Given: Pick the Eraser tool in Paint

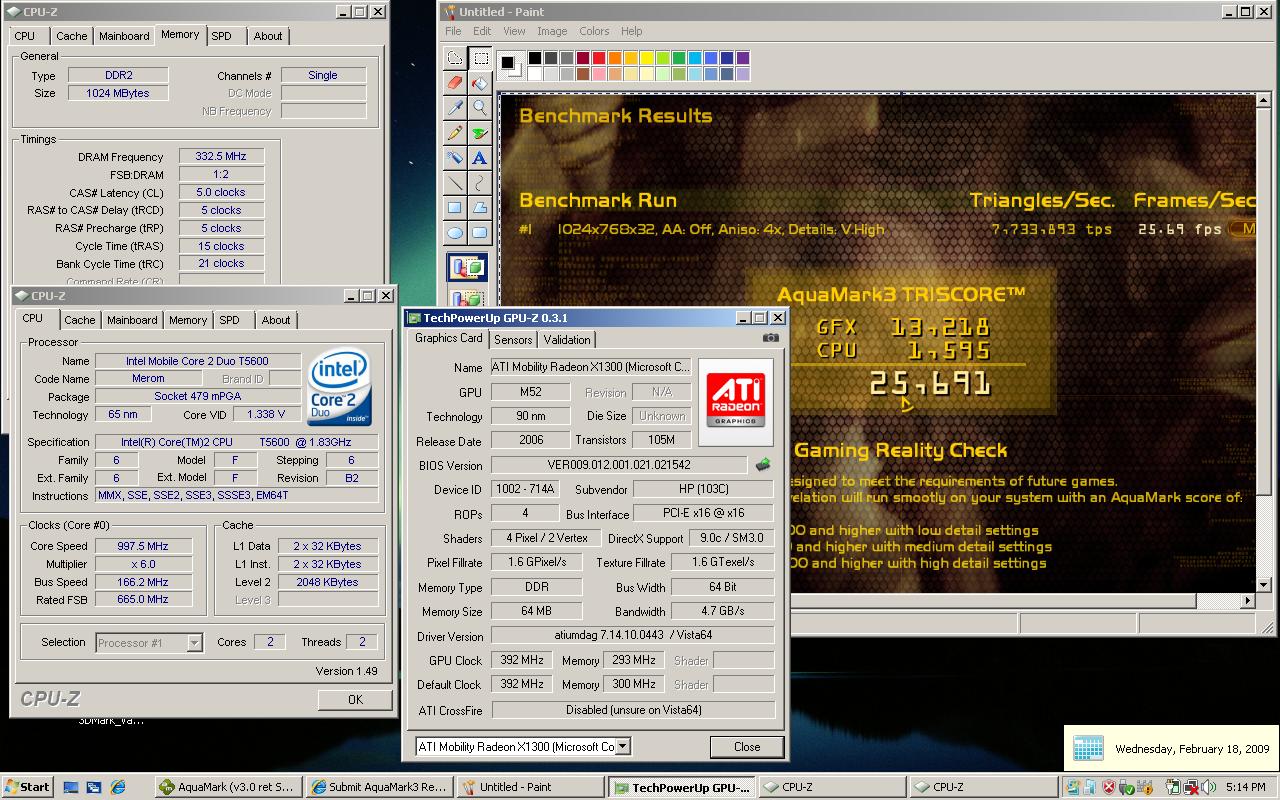Looking at the screenshot, I should [455, 83].
